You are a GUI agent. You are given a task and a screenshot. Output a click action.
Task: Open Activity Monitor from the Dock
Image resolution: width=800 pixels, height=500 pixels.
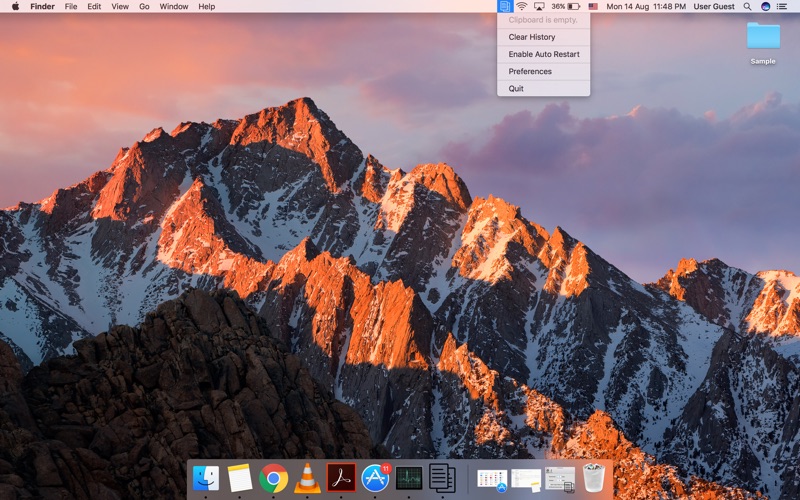click(x=409, y=479)
